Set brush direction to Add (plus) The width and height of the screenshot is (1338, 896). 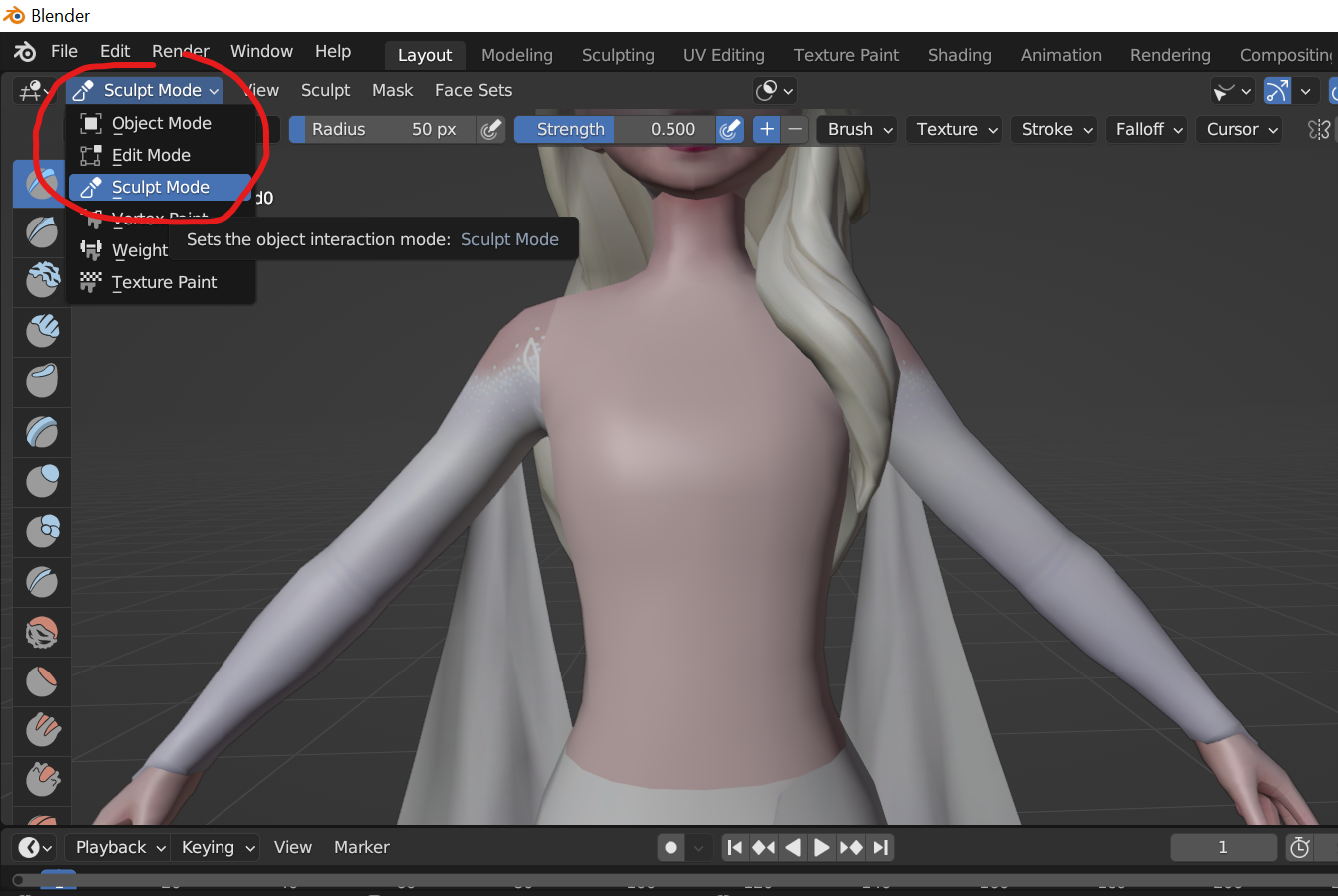coord(766,129)
